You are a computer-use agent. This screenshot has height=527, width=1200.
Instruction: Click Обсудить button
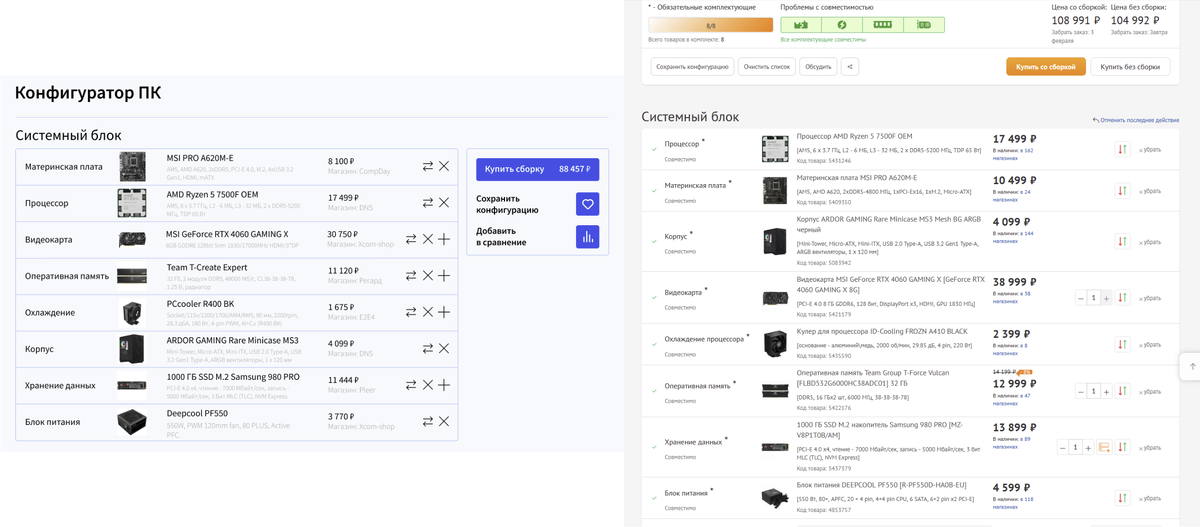point(819,67)
